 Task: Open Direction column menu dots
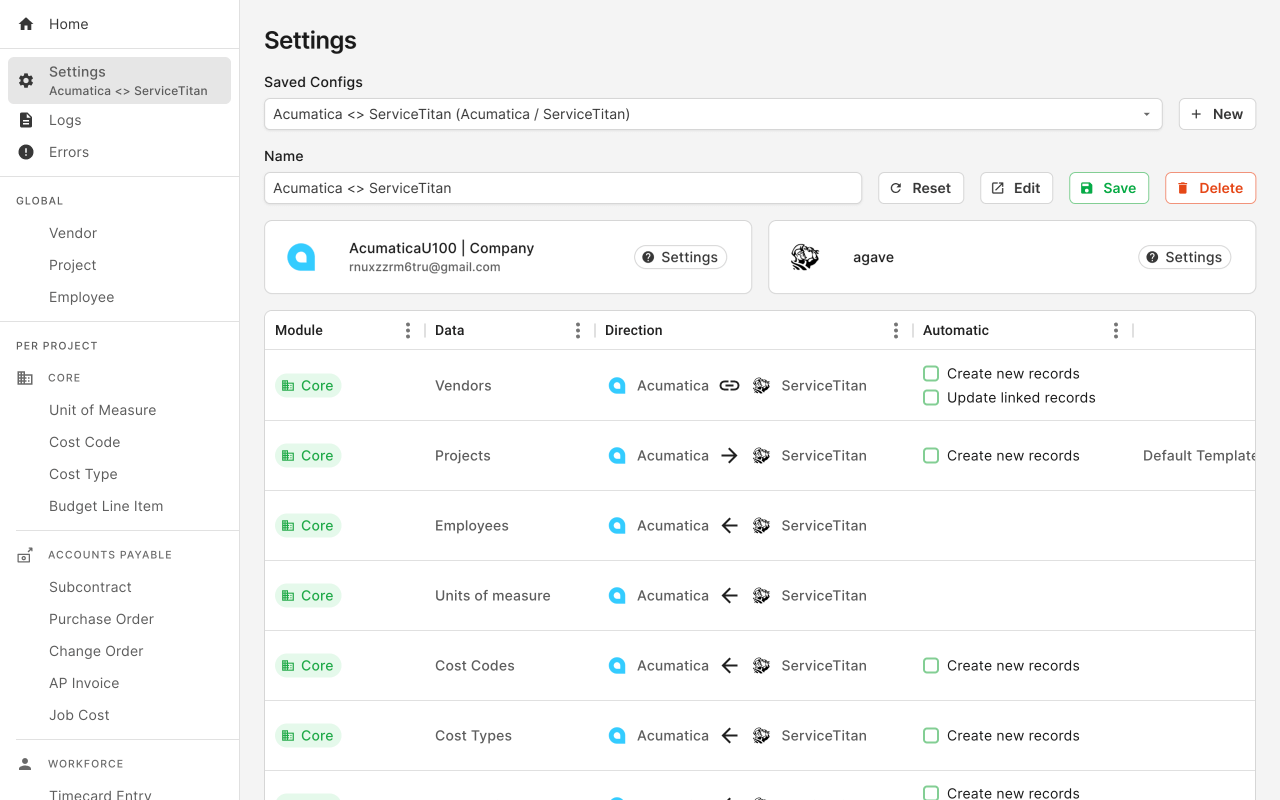point(896,330)
